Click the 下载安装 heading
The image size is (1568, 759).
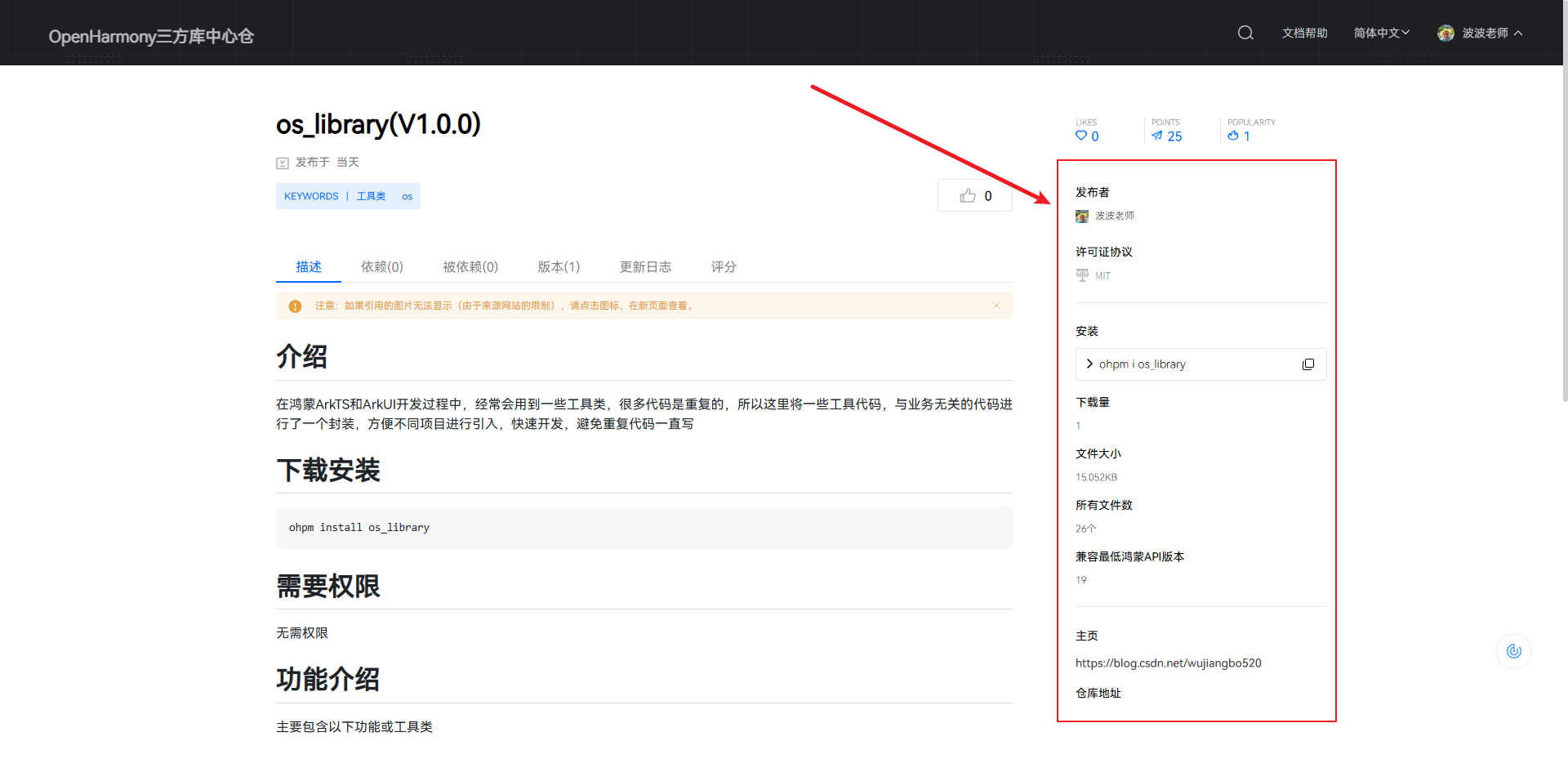328,470
